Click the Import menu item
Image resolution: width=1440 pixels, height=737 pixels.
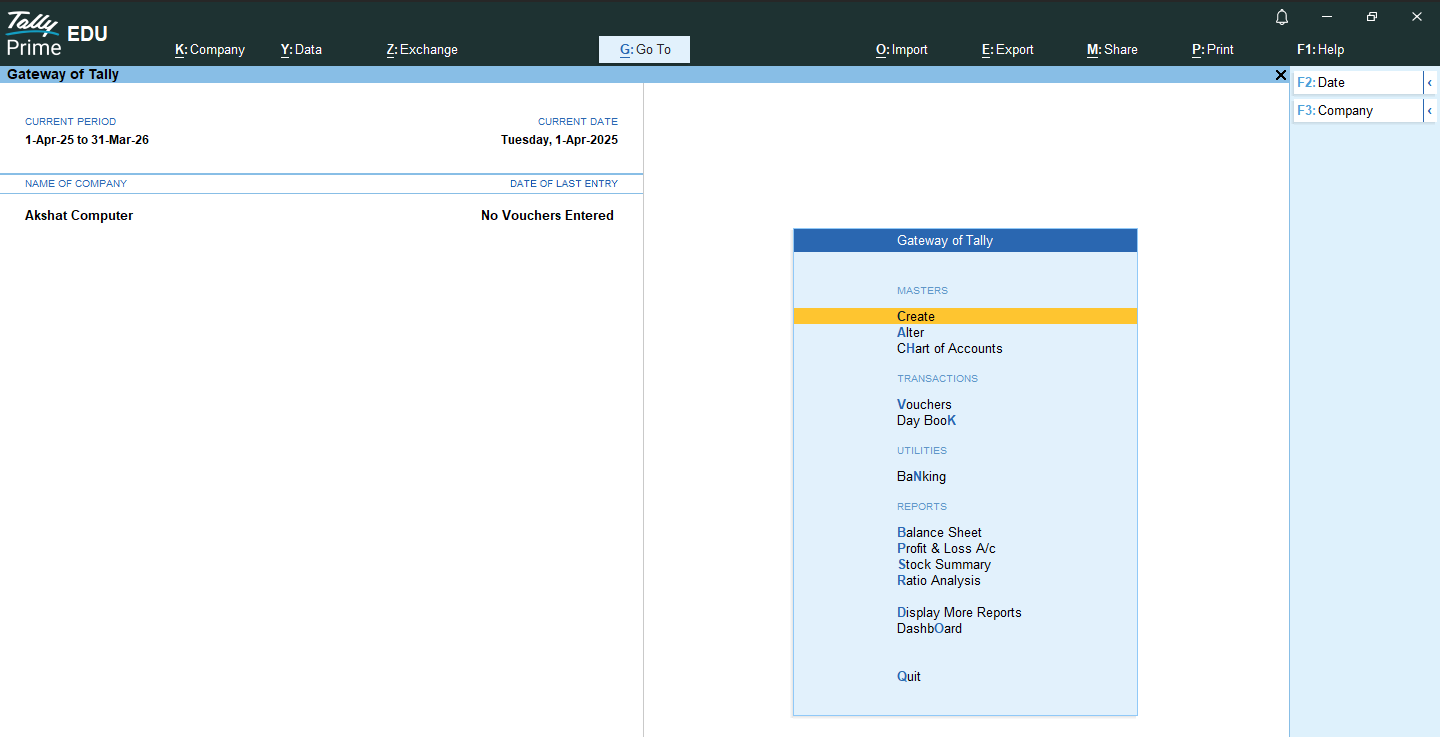click(901, 50)
